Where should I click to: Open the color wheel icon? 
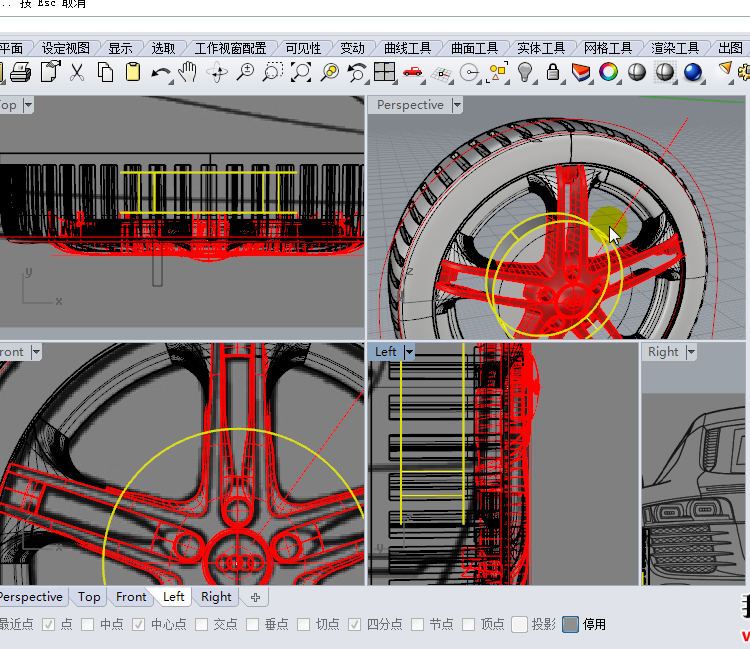point(608,72)
